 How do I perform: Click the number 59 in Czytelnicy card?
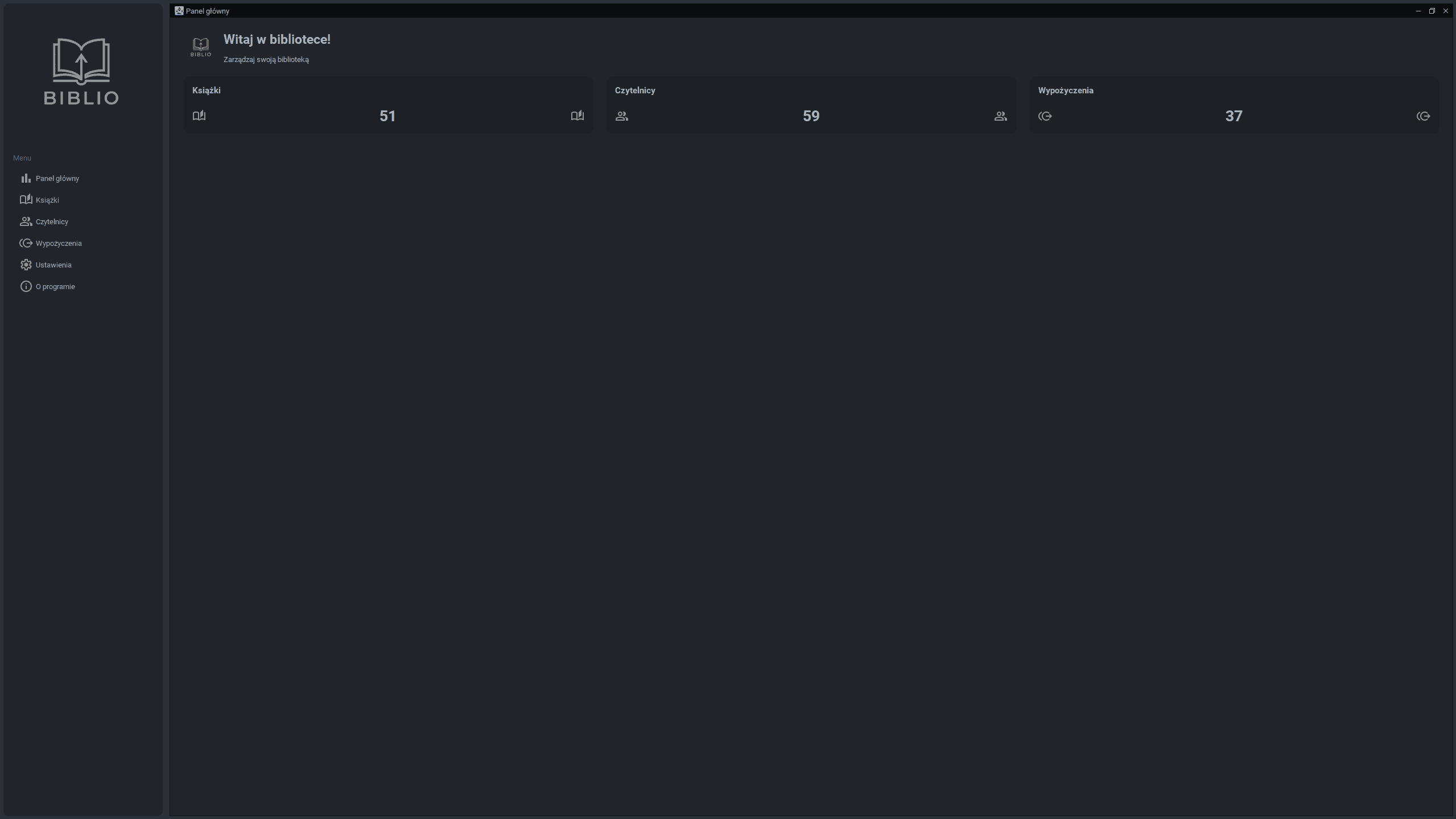[811, 116]
